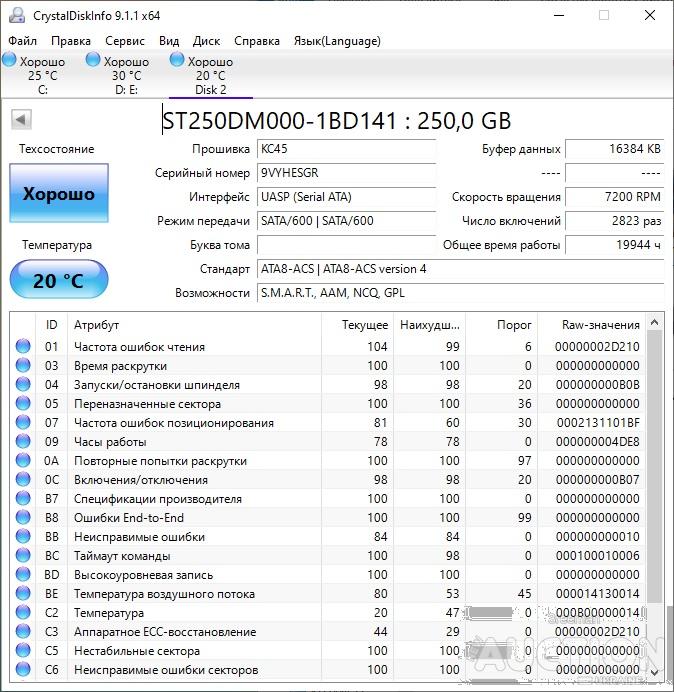Click status orb for Высокоуровневая запись

point(23,574)
